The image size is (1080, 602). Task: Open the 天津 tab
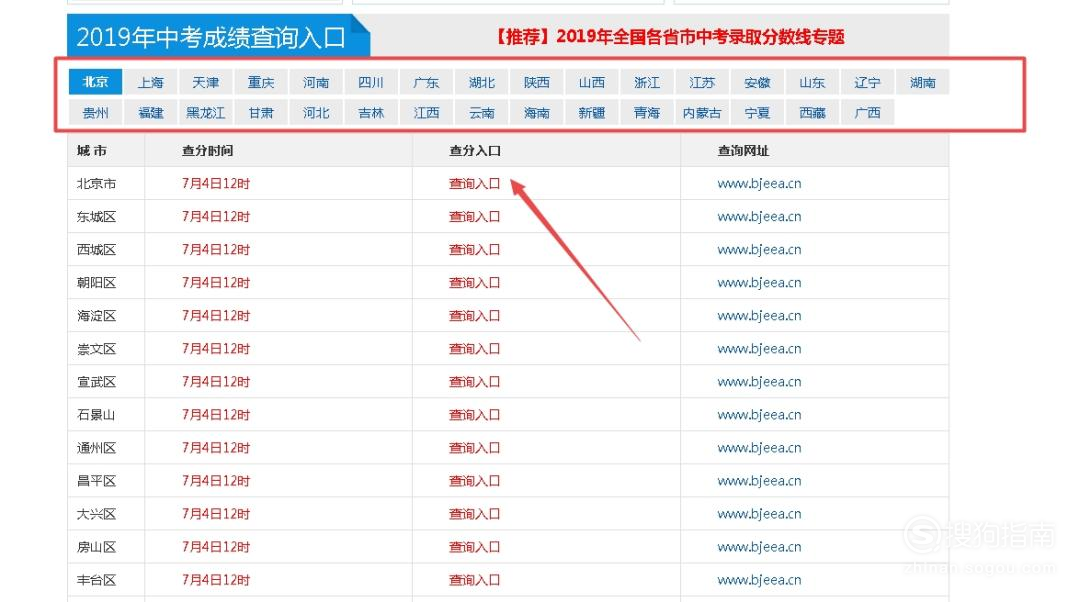pyautogui.click(x=205, y=82)
